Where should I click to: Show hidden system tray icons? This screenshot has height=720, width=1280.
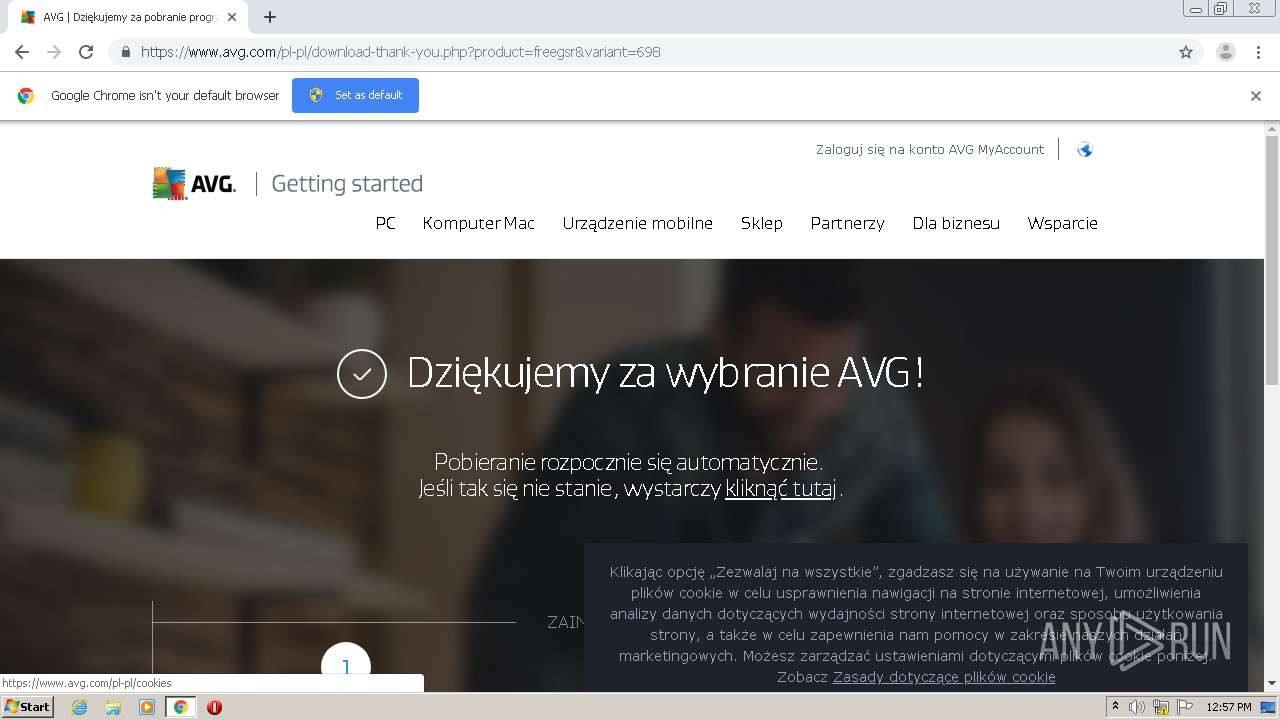point(1115,707)
